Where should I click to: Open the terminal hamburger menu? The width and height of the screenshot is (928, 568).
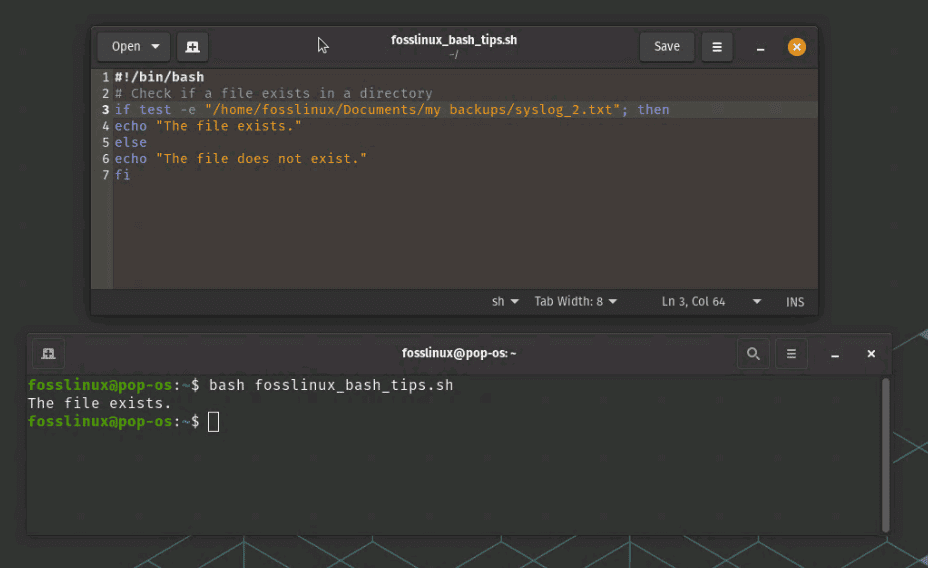click(791, 353)
